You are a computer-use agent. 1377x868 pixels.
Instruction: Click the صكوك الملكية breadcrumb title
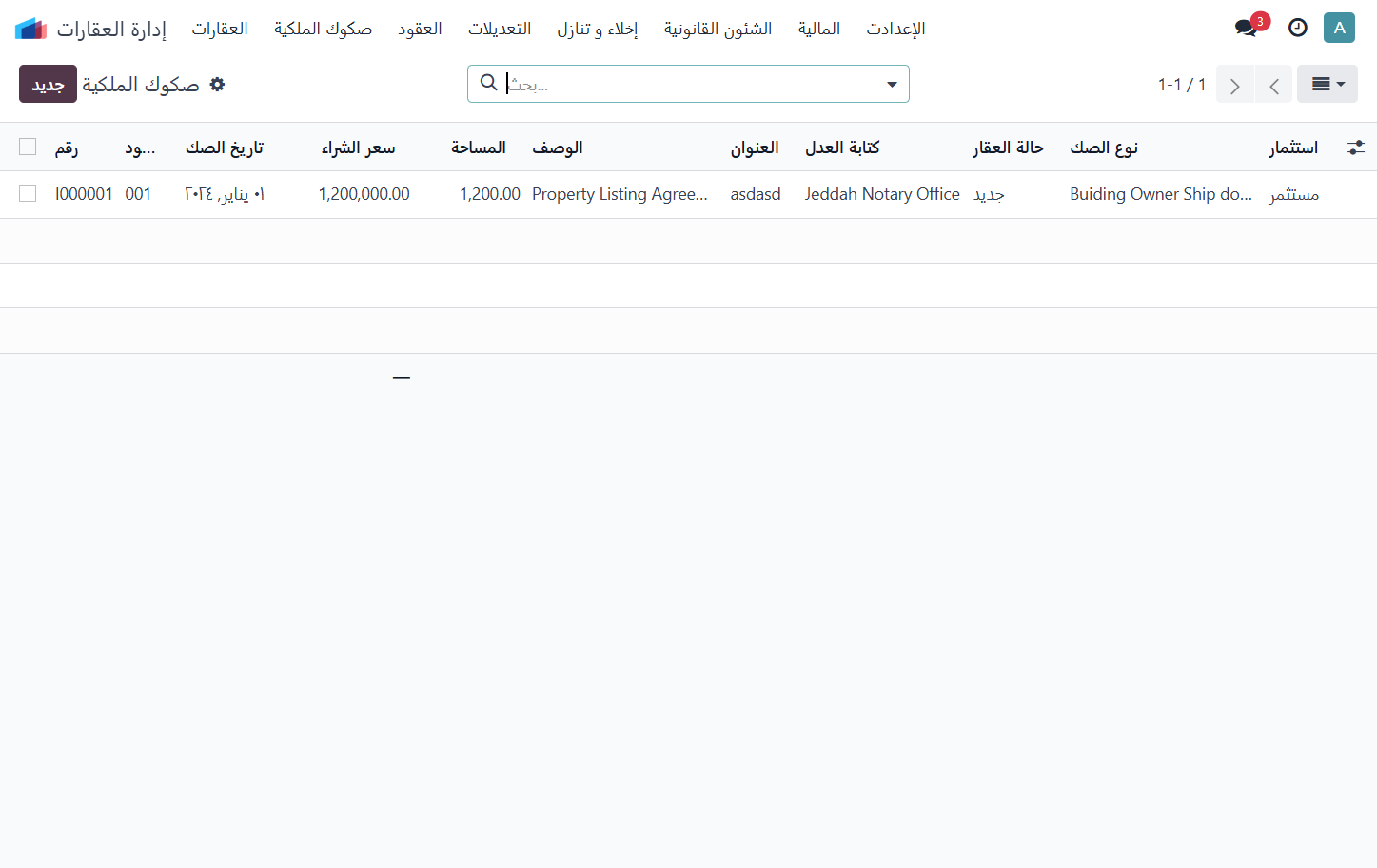pos(141,85)
